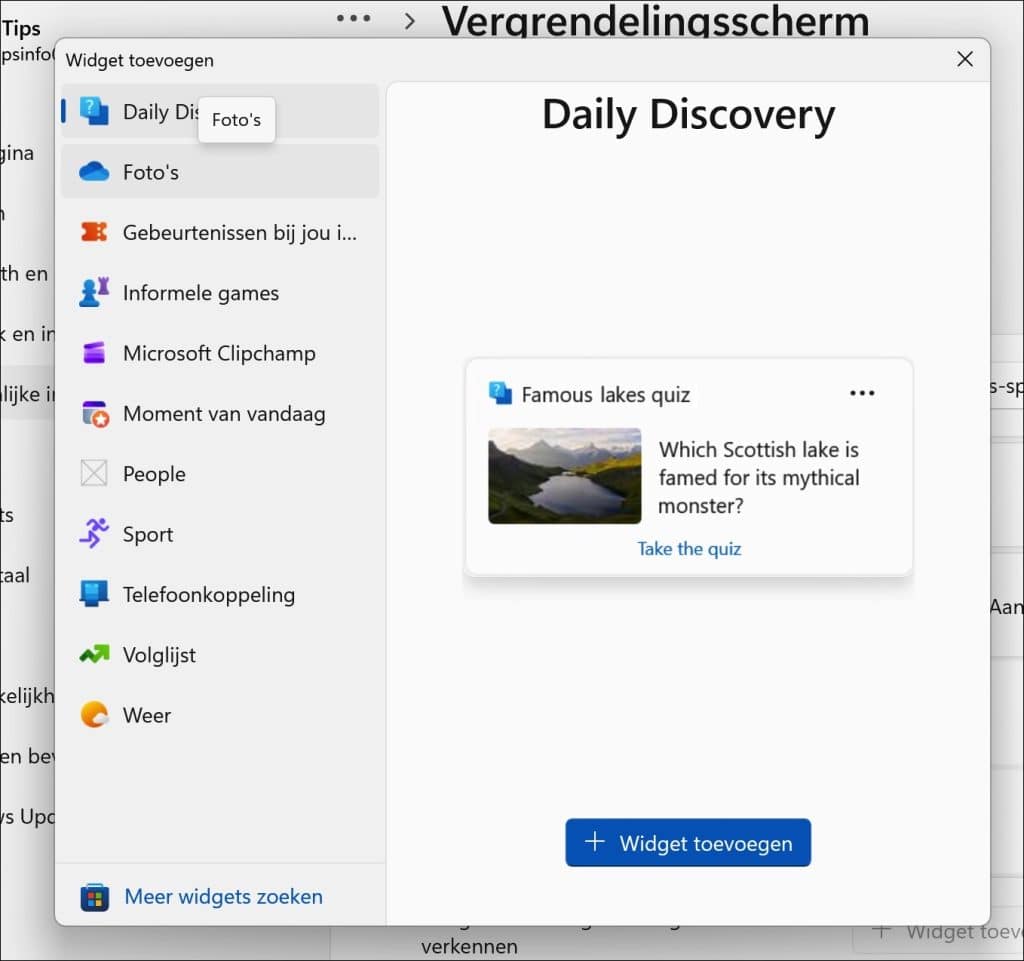The image size is (1024, 961).
Task: Click the Sport running figure icon
Action: coord(96,534)
